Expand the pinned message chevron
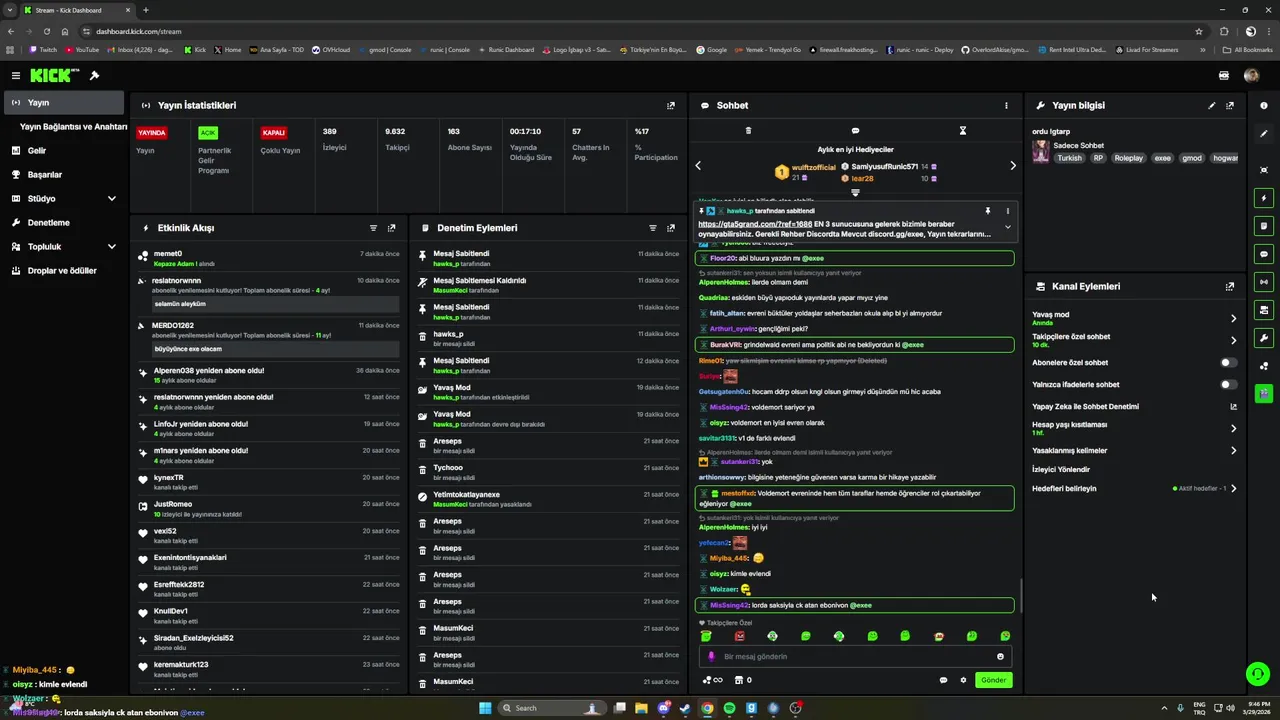 pos(1007,228)
